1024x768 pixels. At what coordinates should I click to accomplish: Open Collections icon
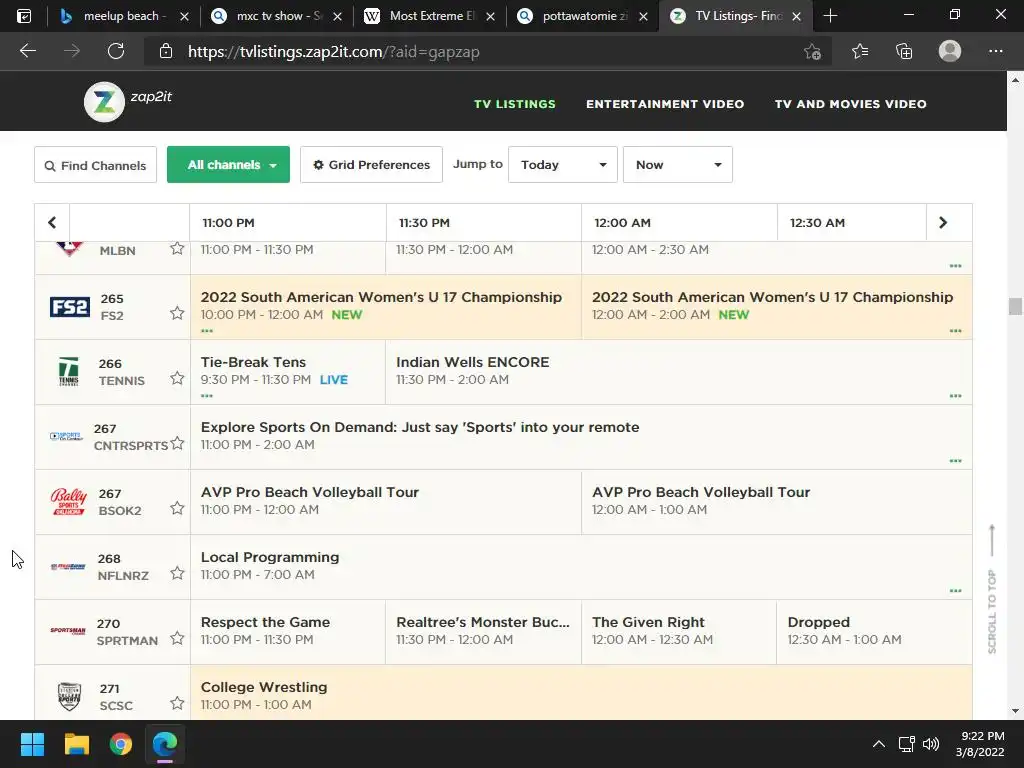(904, 51)
